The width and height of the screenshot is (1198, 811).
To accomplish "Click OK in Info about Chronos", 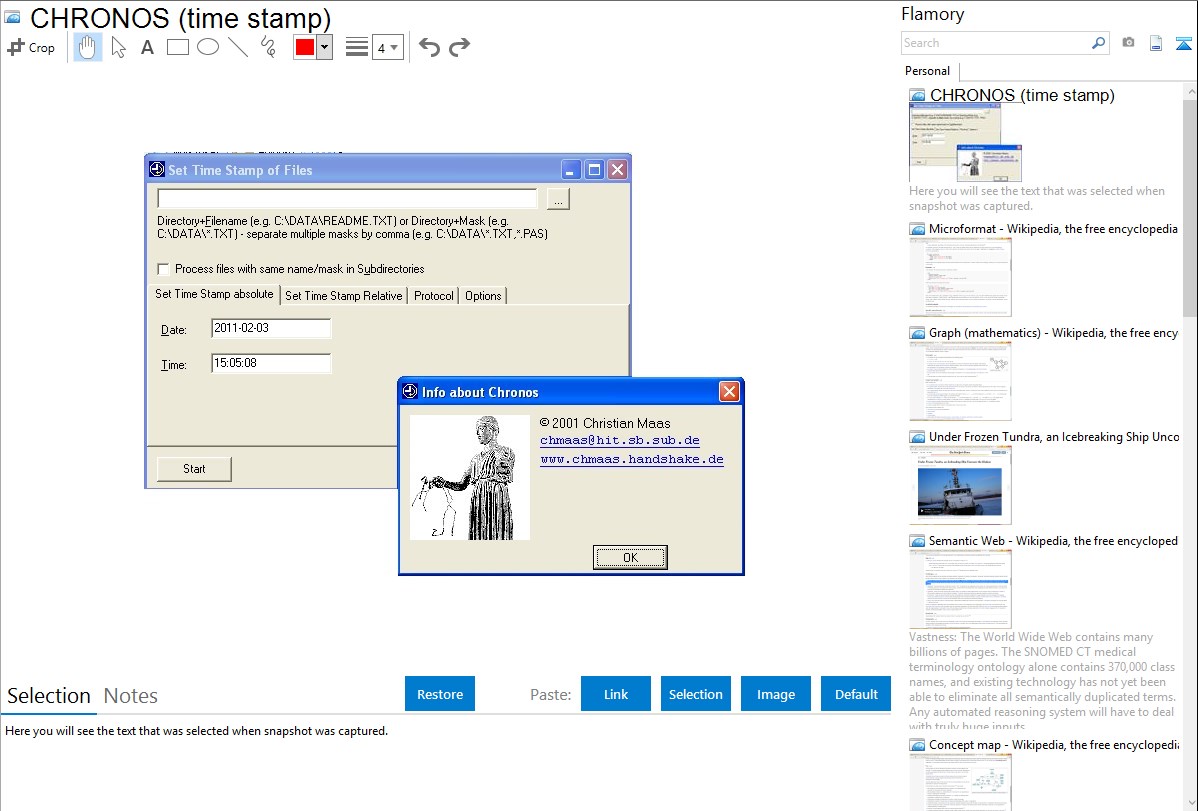I will tap(630, 557).
